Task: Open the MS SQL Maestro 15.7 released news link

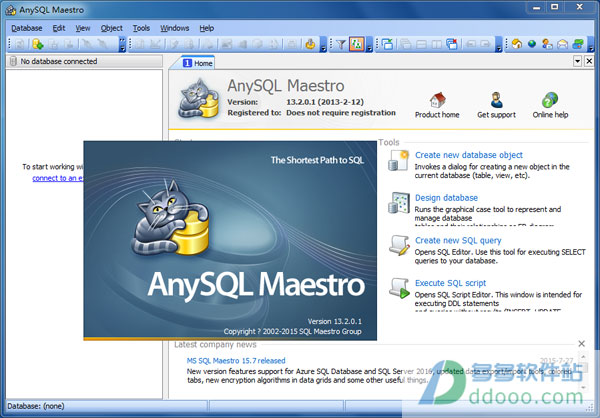Action: (x=236, y=361)
